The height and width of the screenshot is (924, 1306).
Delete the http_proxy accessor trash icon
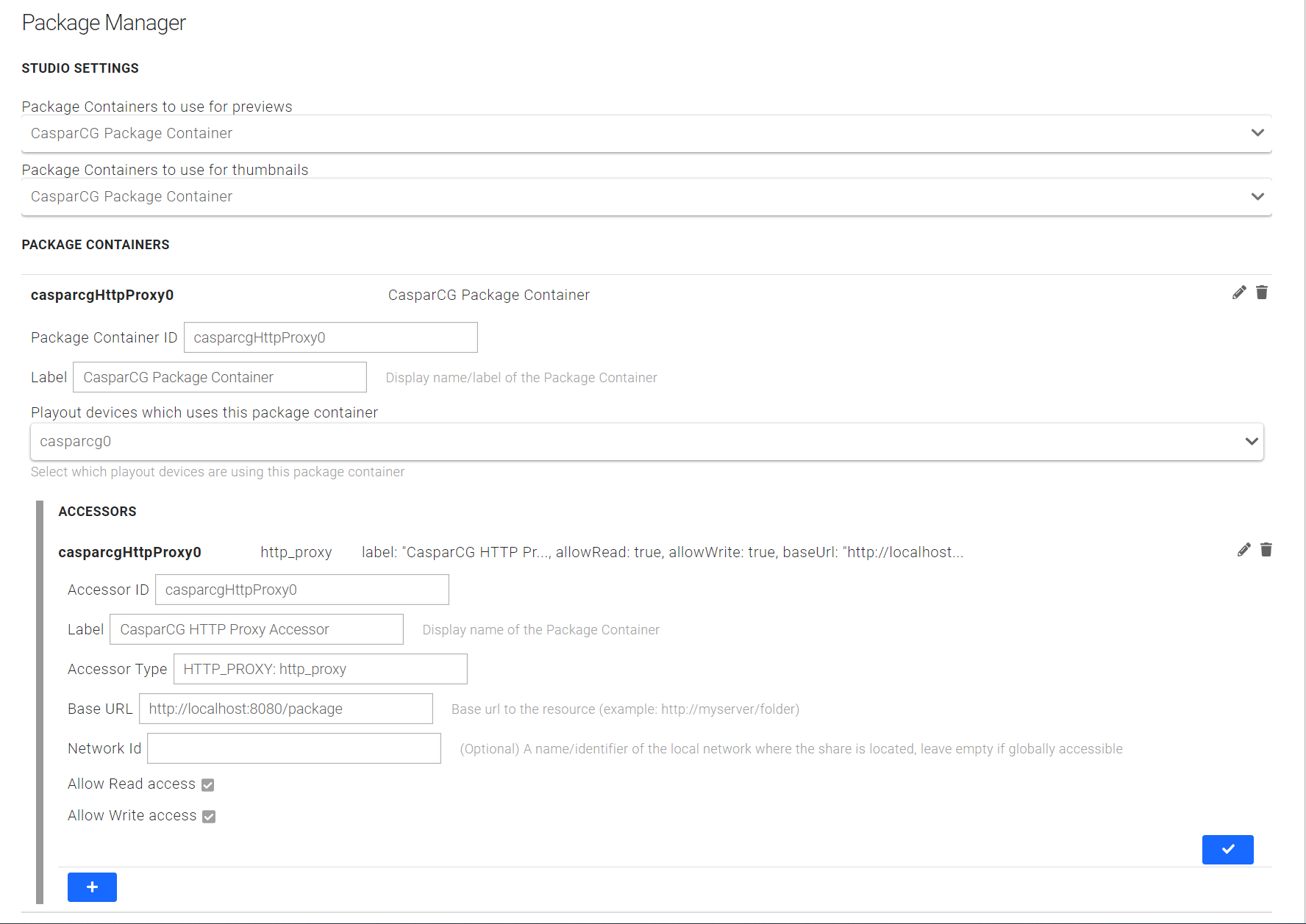pos(1266,550)
